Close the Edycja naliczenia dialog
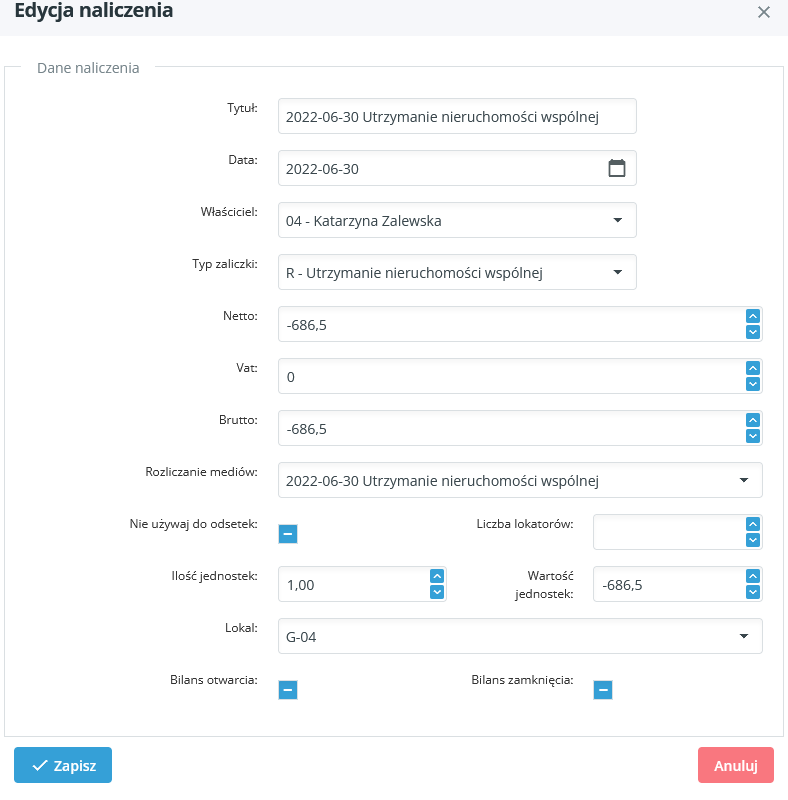 (764, 13)
